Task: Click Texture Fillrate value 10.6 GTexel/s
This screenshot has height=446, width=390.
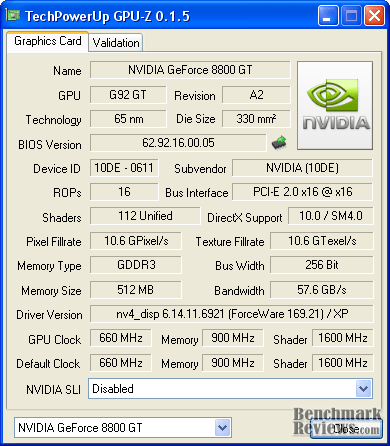Action: [x=322, y=241]
